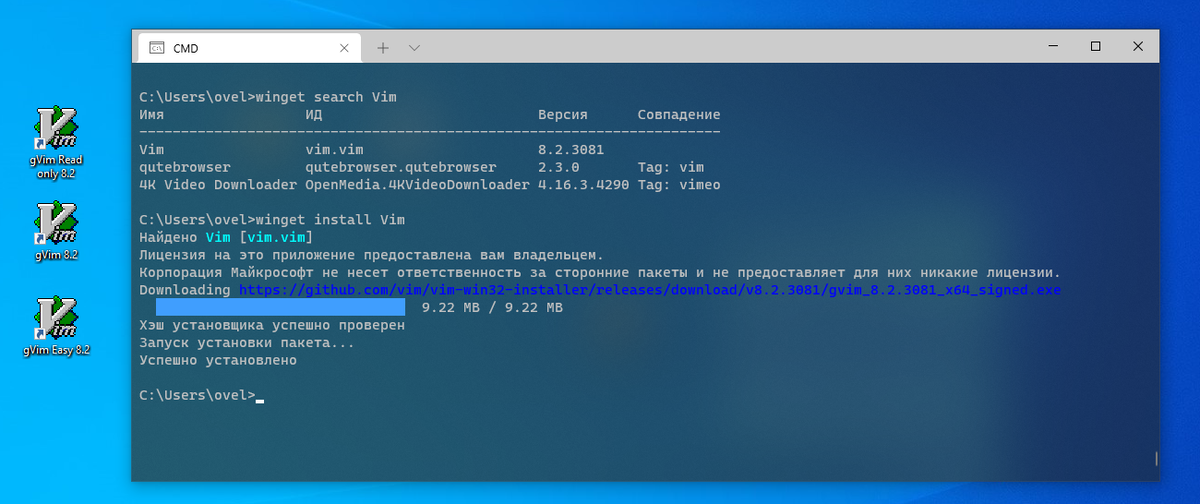The image size is (1200, 504).
Task: Click the 'Совпадение' column header
Action: pyautogui.click(x=679, y=115)
